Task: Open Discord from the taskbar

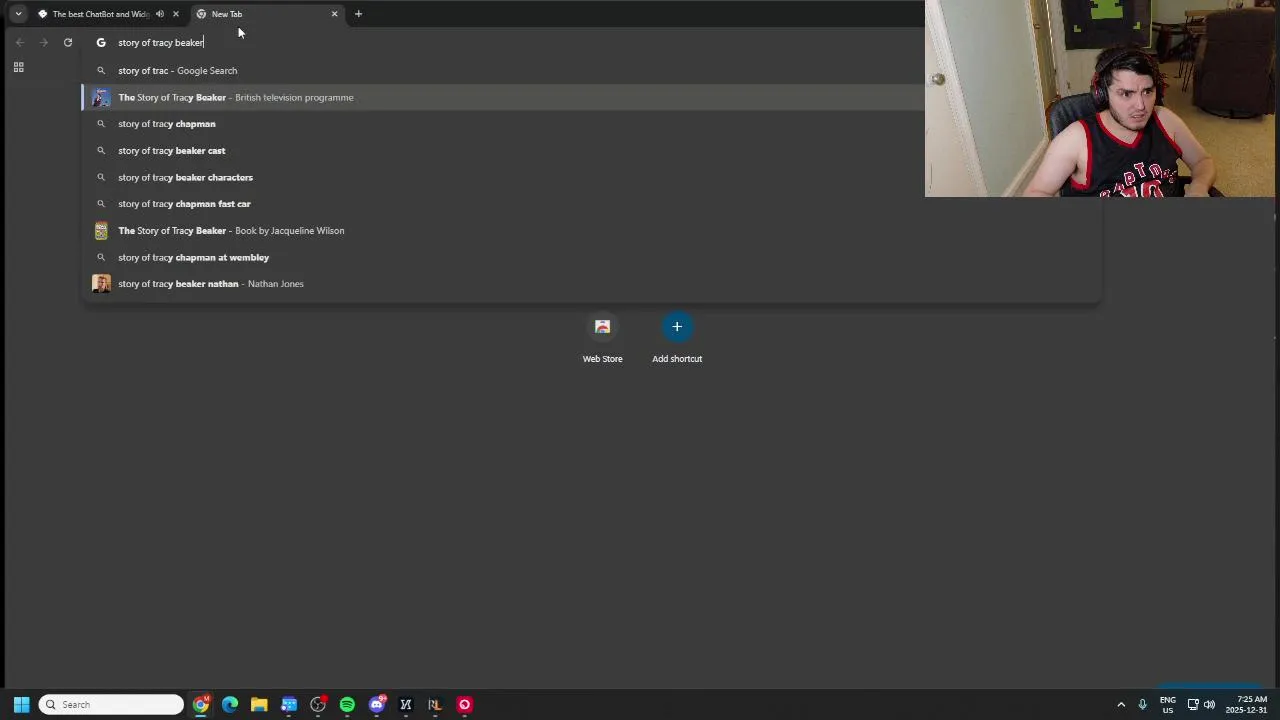Action: 377,705
